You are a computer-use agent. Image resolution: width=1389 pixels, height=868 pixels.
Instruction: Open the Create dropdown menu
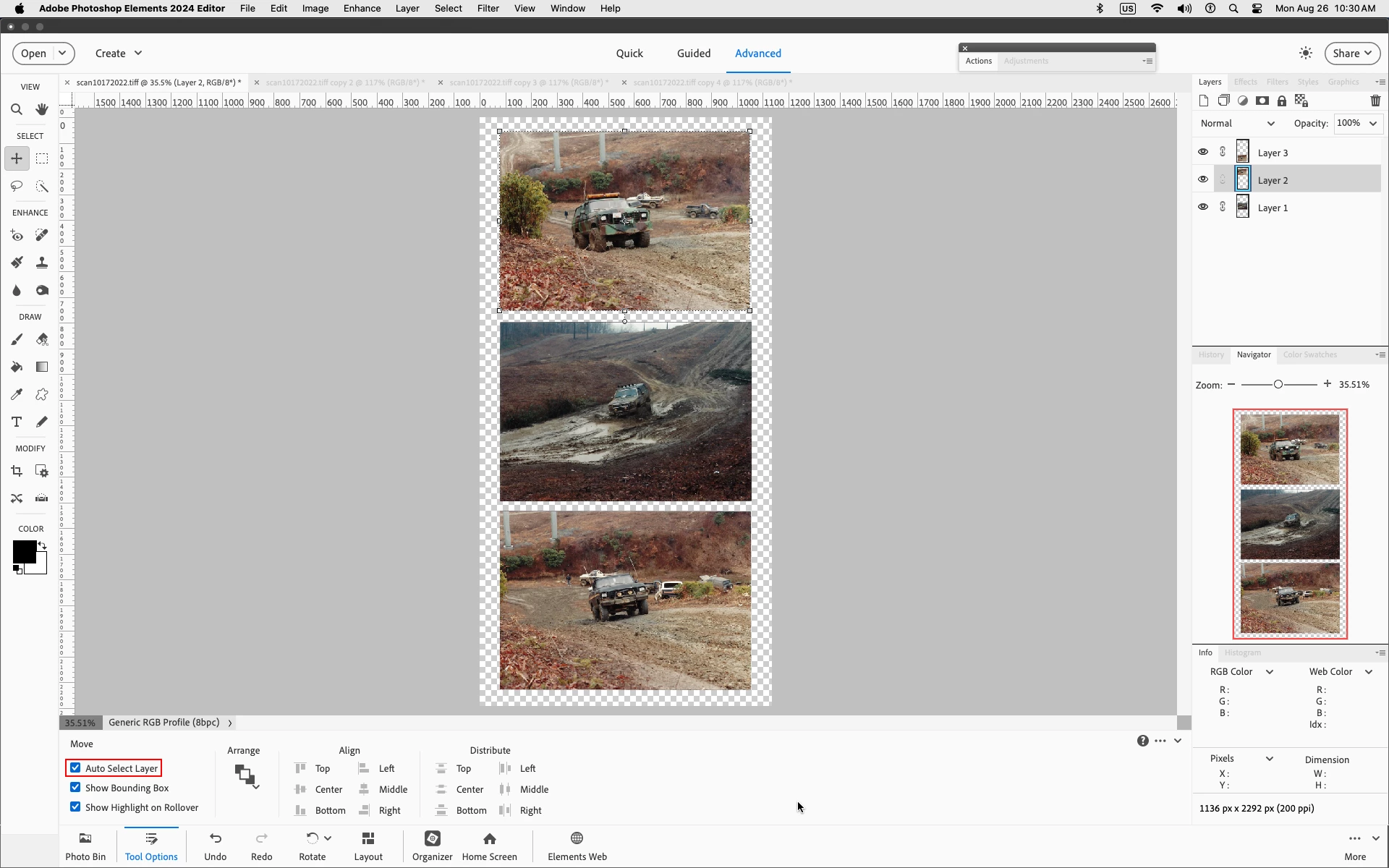pyautogui.click(x=118, y=54)
